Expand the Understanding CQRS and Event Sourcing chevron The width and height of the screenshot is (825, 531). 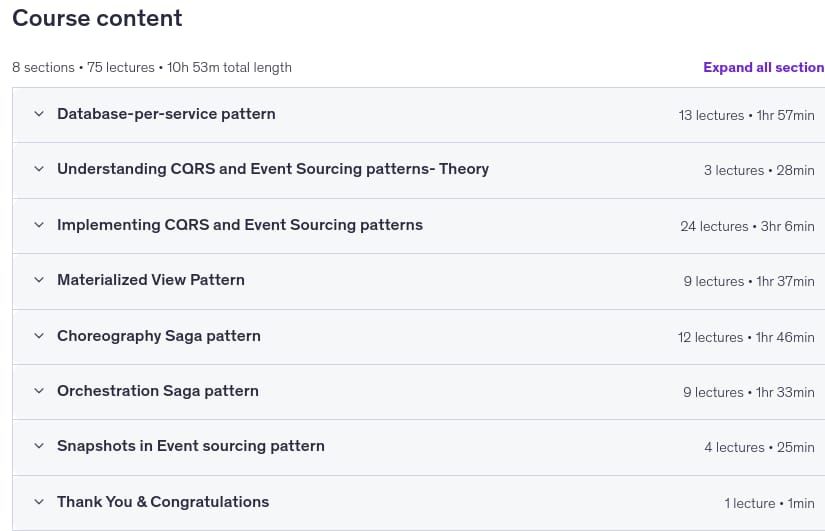click(39, 169)
